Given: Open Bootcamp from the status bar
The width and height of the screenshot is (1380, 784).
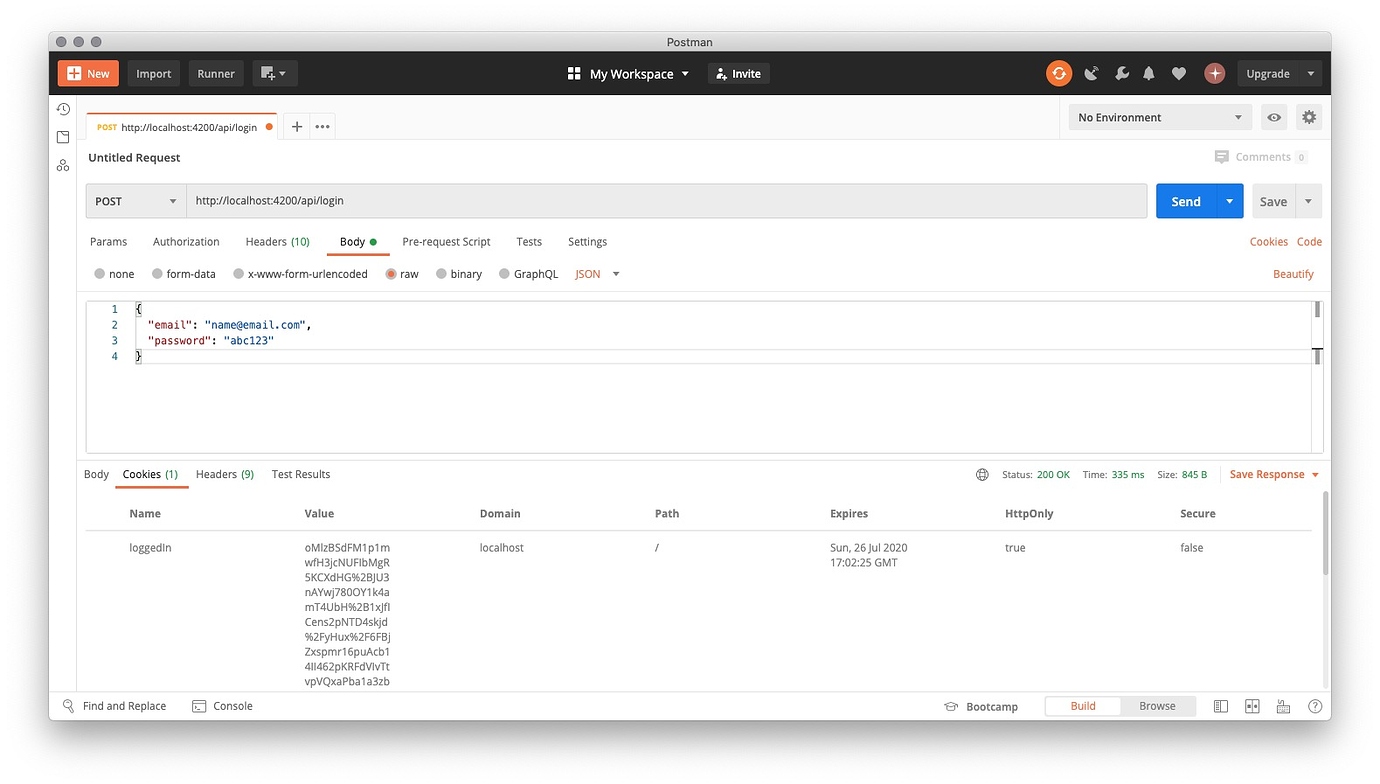Looking at the screenshot, I should tap(981, 706).
